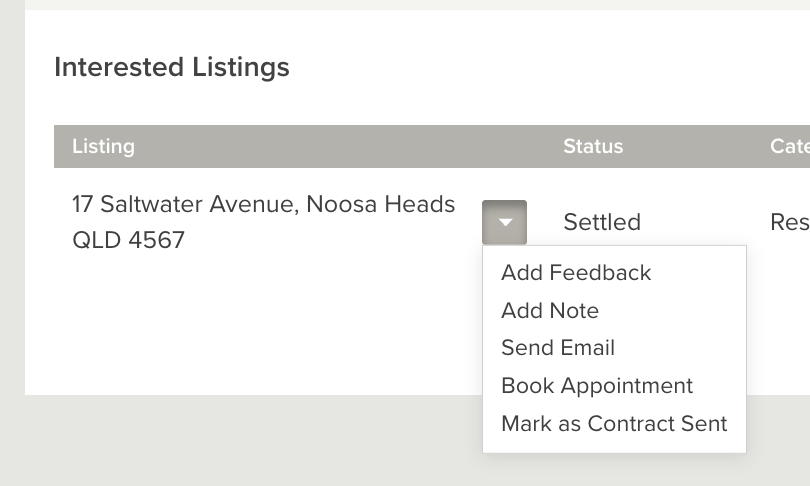
Task: Click the light strip above the Interested Listings card
Action: point(400,4)
